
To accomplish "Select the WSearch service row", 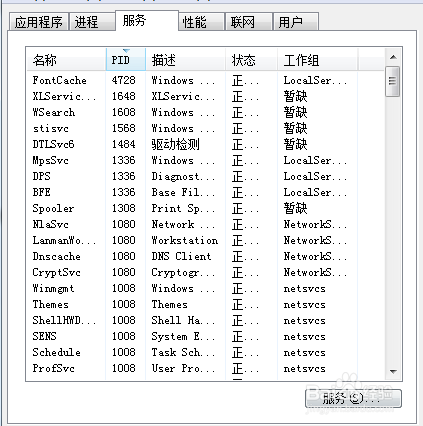I will click(x=205, y=112).
